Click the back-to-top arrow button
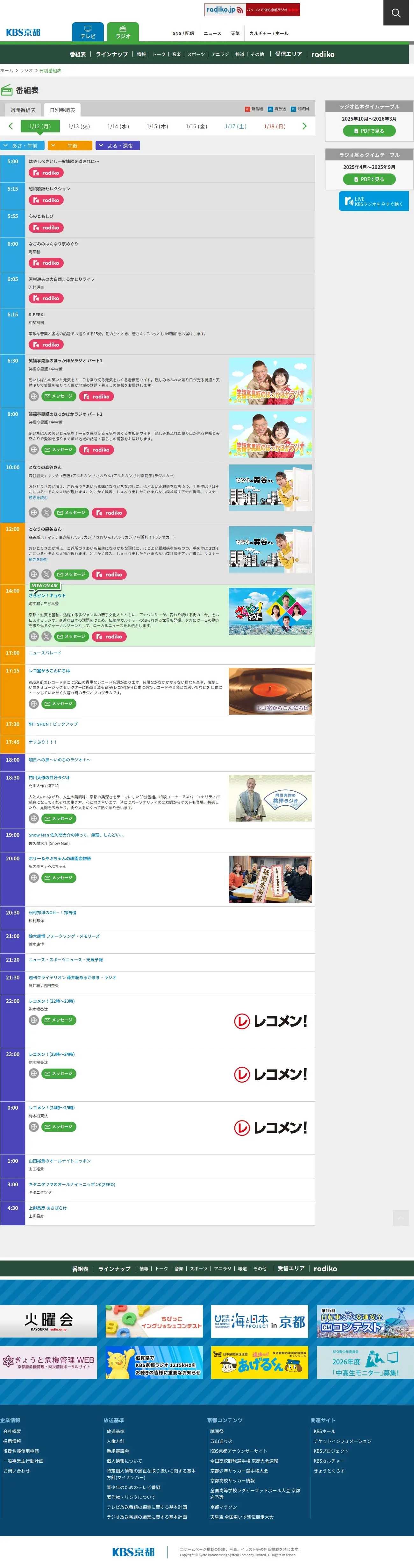The width and height of the screenshot is (414, 1568). tap(401, 1218)
